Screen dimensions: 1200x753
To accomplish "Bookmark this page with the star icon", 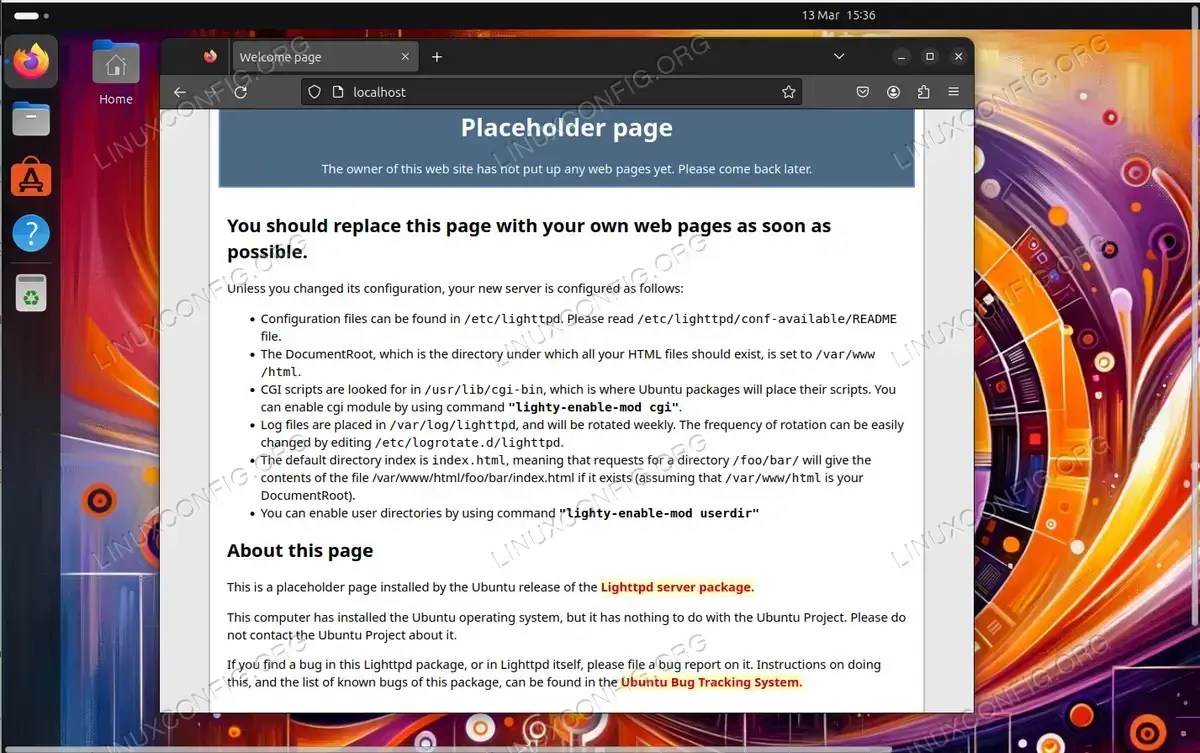I will [788, 92].
